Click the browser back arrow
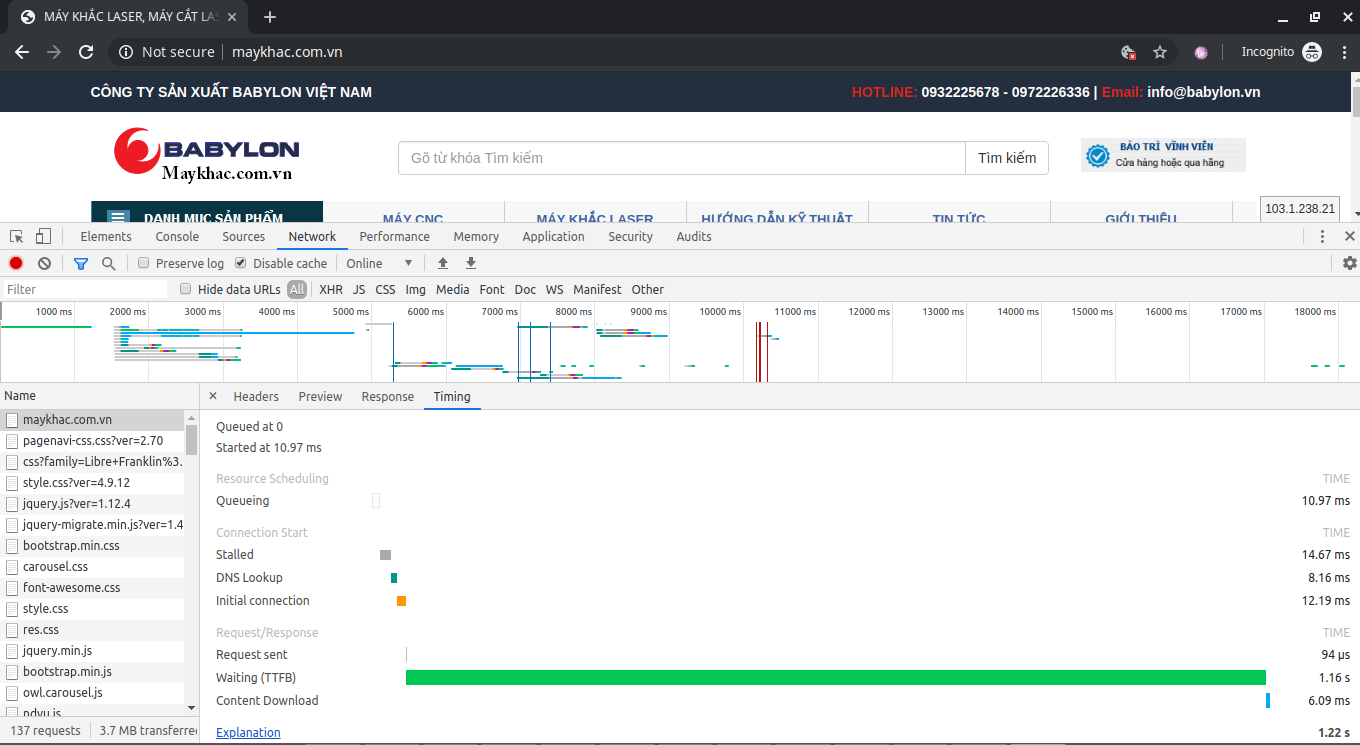This screenshot has height=745, width=1360. tap(22, 52)
